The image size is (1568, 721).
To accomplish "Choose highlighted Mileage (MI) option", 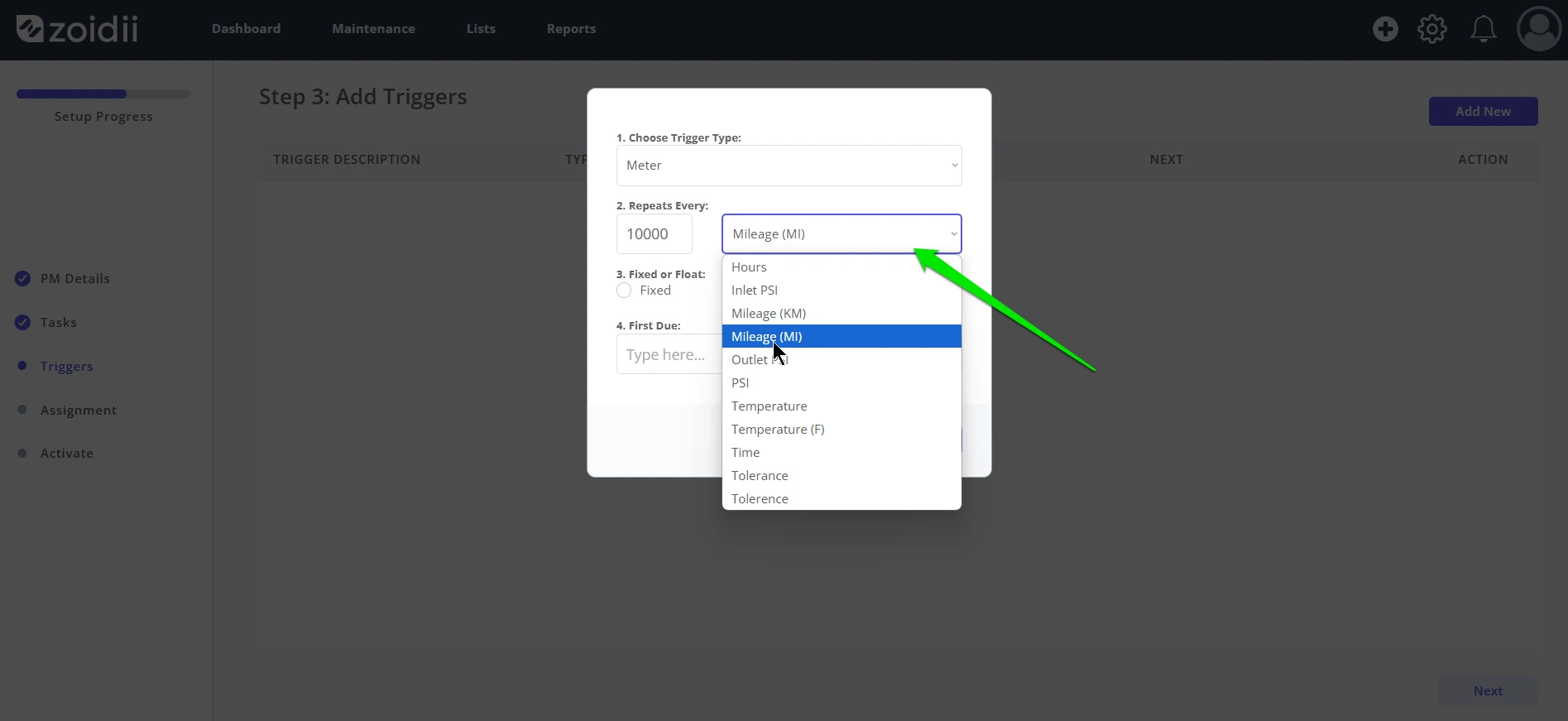I will click(x=842, y=337).
